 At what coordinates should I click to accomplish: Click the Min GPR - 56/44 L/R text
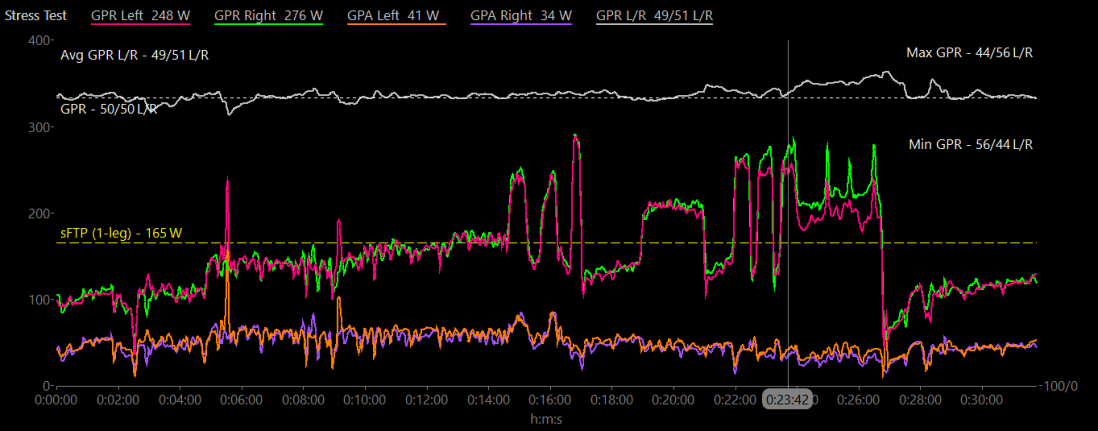point(971,144)
